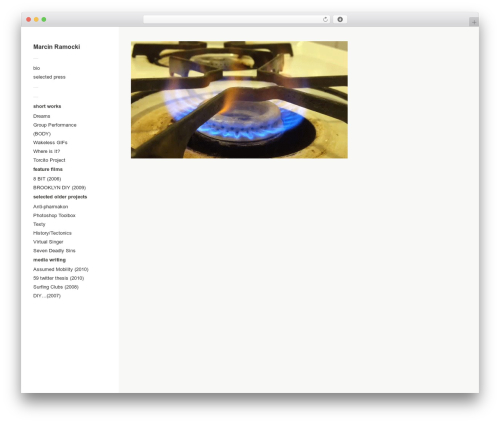Focus the browser address bar

(x=237, y=19)
